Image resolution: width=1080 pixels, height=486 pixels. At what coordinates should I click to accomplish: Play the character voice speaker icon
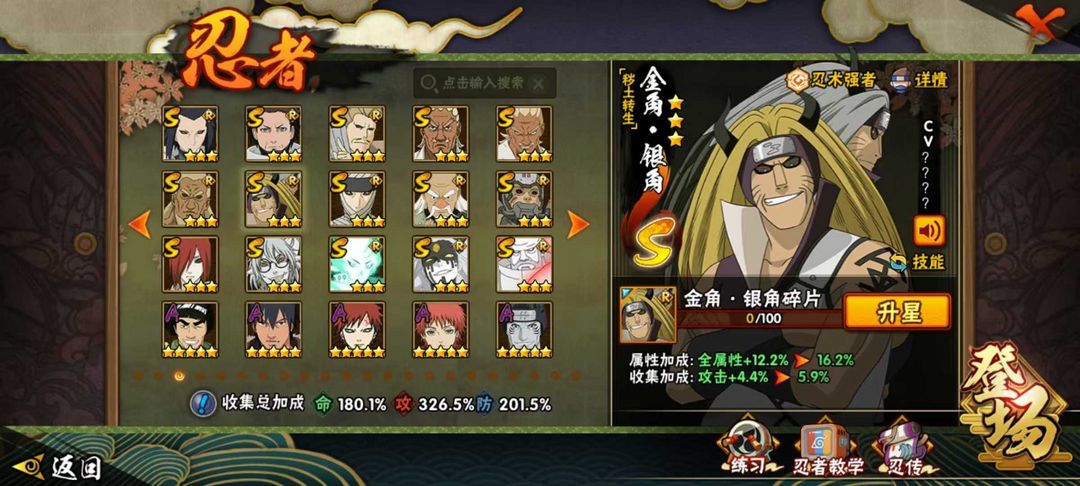[x=929, y=231]
